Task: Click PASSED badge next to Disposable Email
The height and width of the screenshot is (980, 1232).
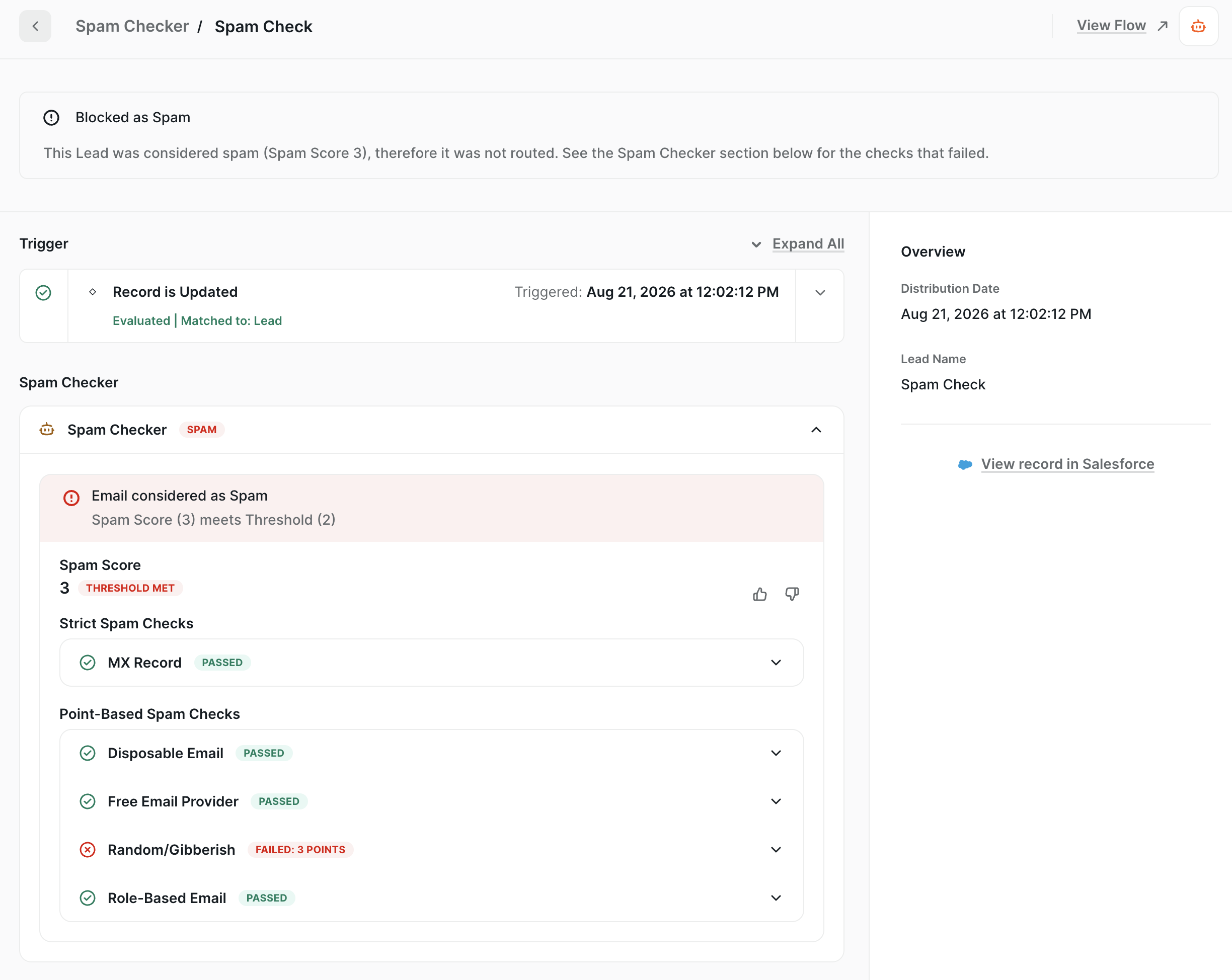Action: click(x=264, y=753)
